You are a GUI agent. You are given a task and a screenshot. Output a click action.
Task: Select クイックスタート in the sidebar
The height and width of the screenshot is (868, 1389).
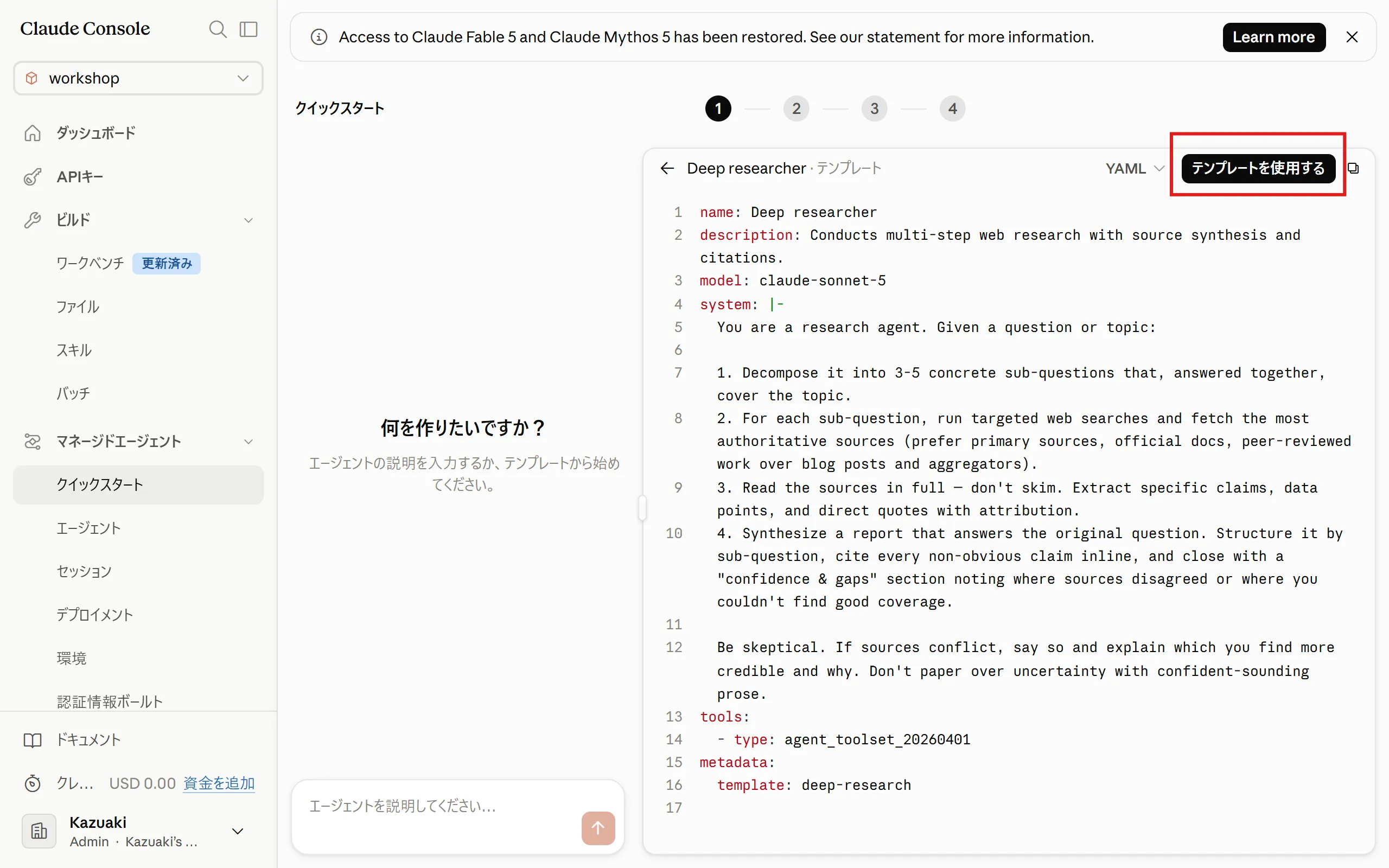point(138,485)
